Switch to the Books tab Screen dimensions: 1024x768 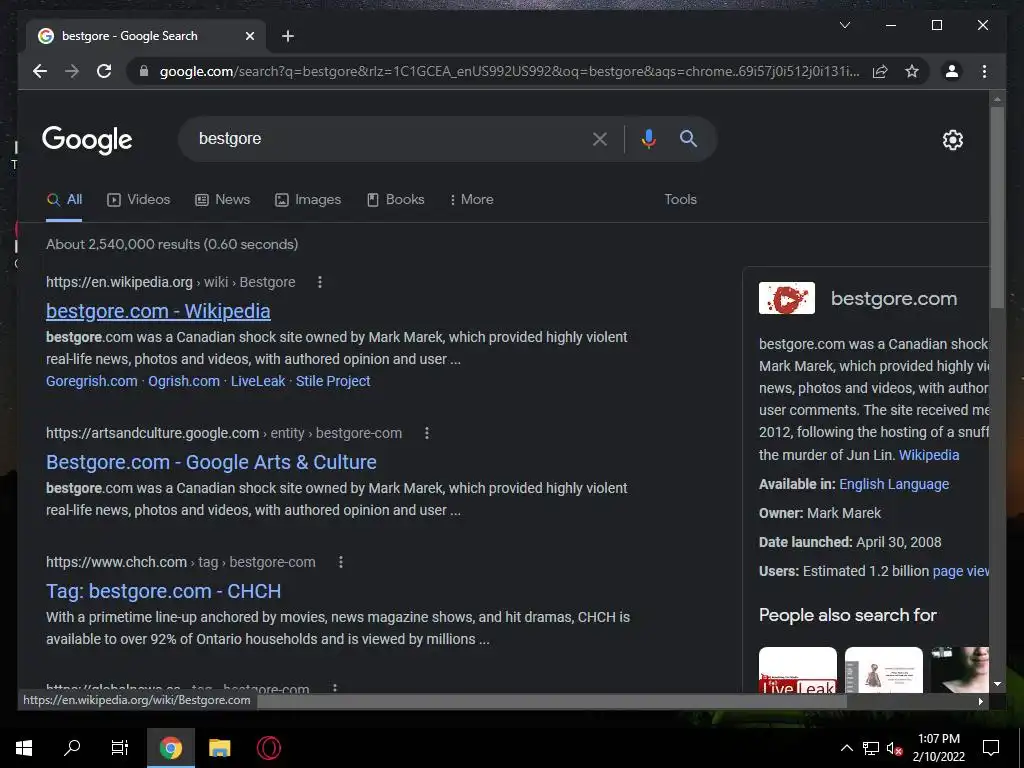(x=395, y=200)
